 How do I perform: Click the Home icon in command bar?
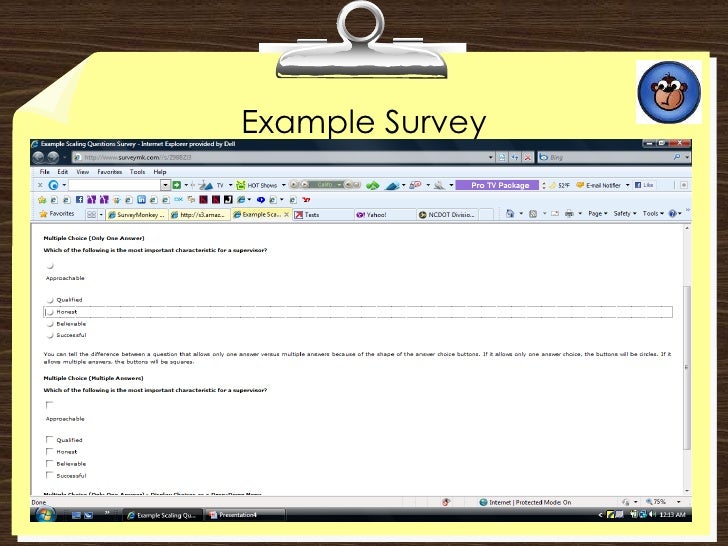click(x=510, y=214)
